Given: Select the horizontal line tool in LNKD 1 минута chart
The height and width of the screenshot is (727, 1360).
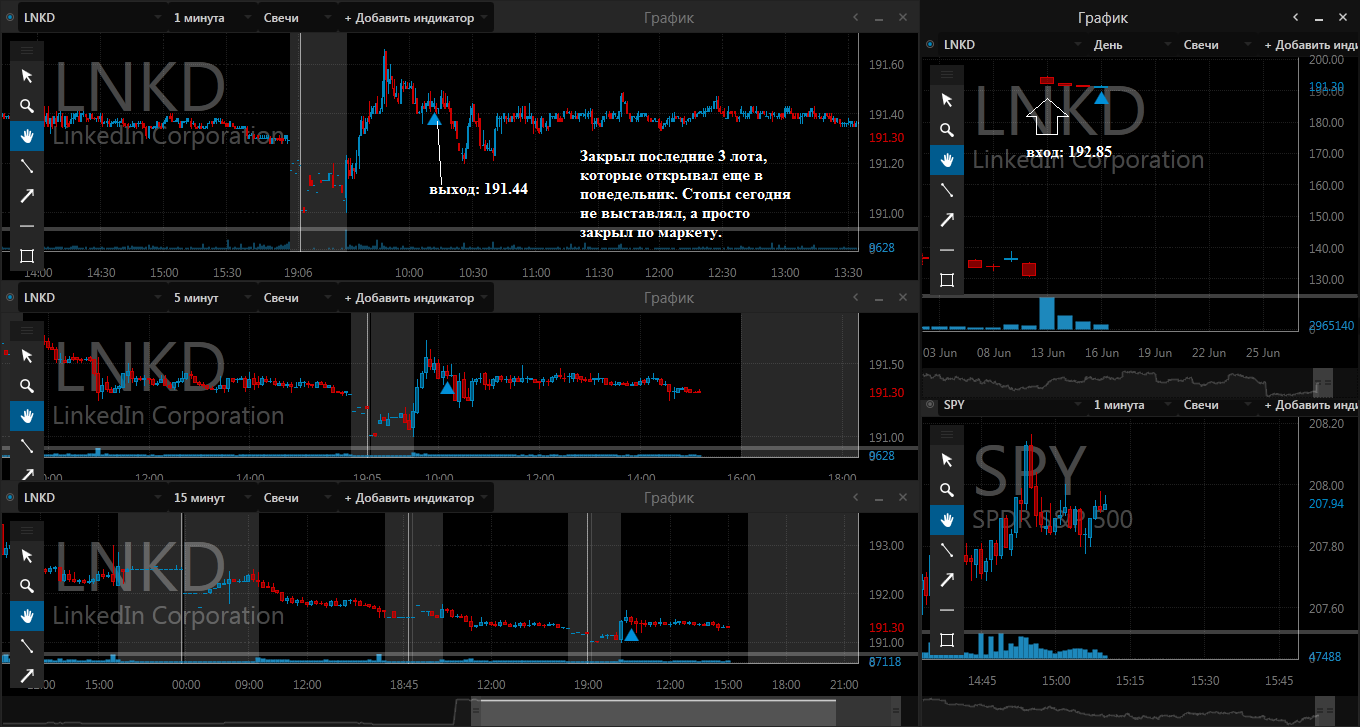Looking at the screenshot, I should point(27,225).
